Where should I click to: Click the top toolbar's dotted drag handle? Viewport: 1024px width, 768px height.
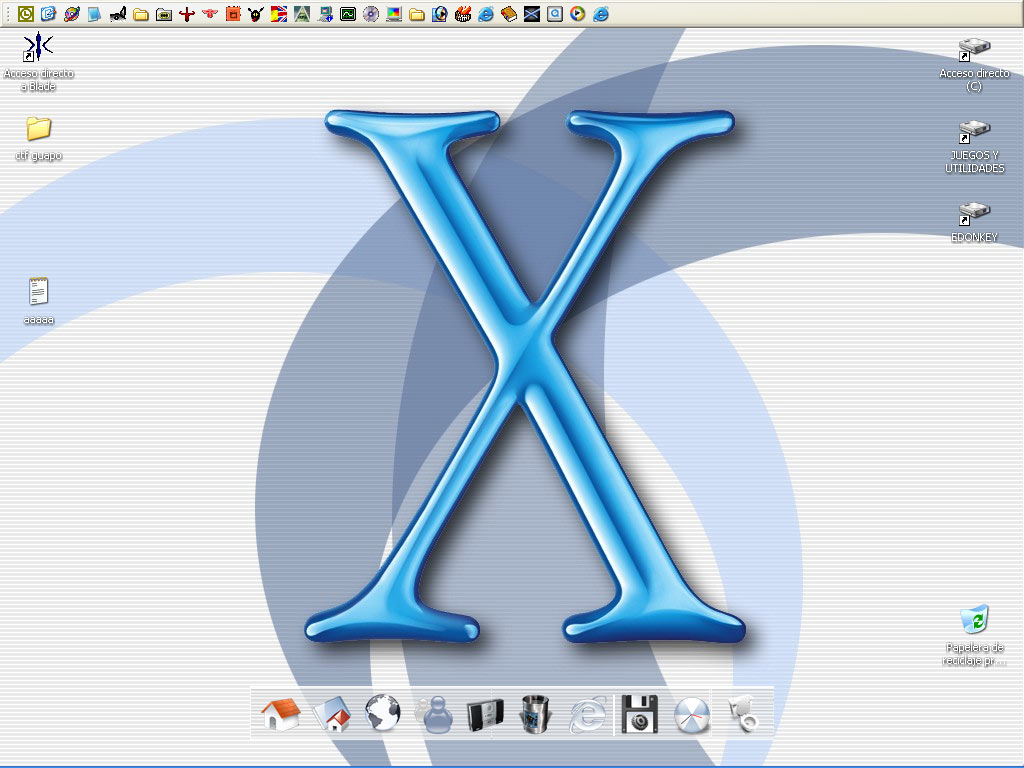pos(9,14)
